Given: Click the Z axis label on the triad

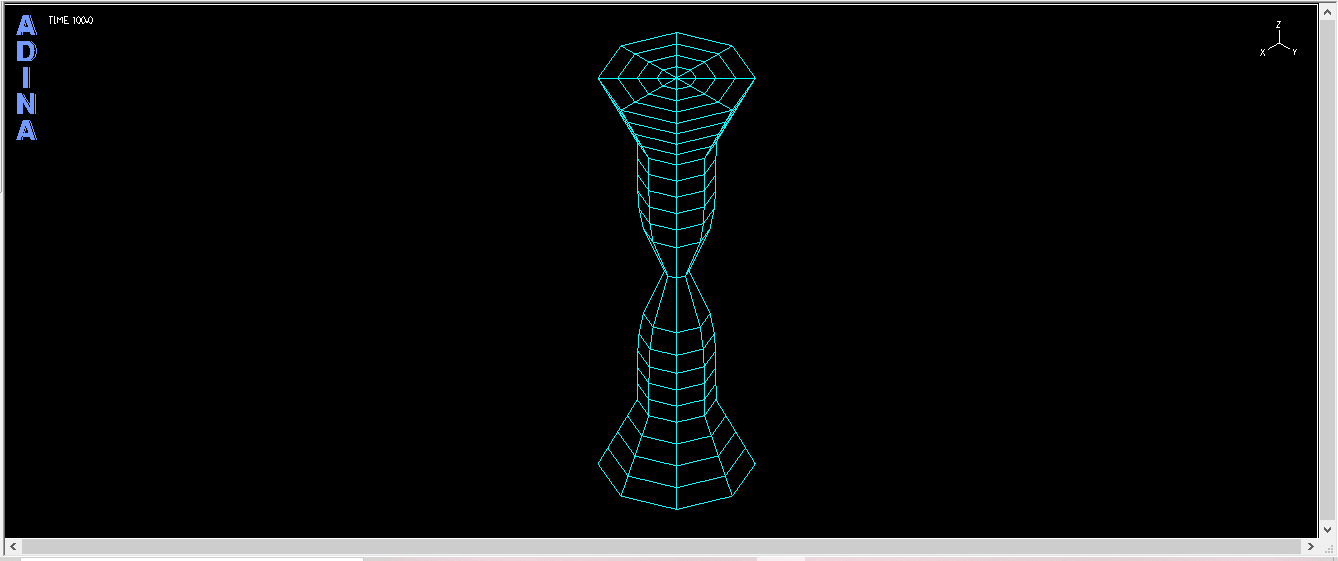Looking at the screenshot, I should [1278, 24].
